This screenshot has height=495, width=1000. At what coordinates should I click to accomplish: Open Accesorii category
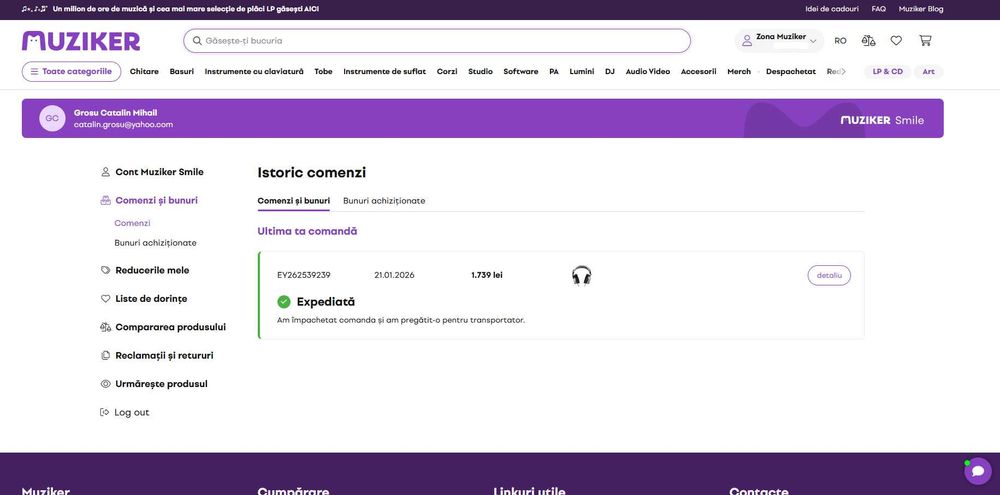point(698,71)
